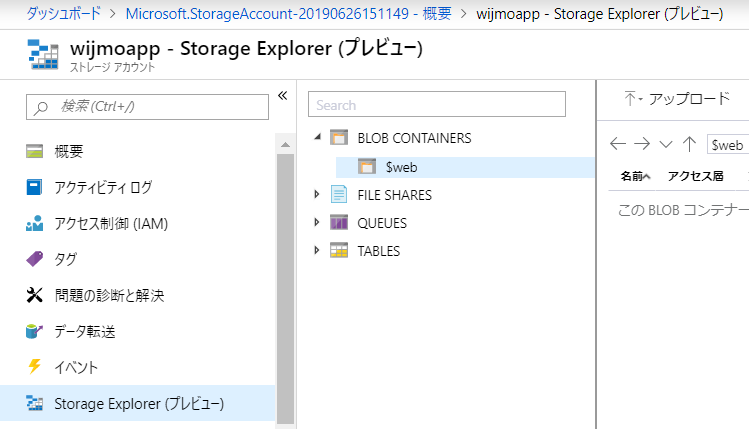749x429 pixels.
Task: Open the データ転送 menu item
Action: coord(85,331)
